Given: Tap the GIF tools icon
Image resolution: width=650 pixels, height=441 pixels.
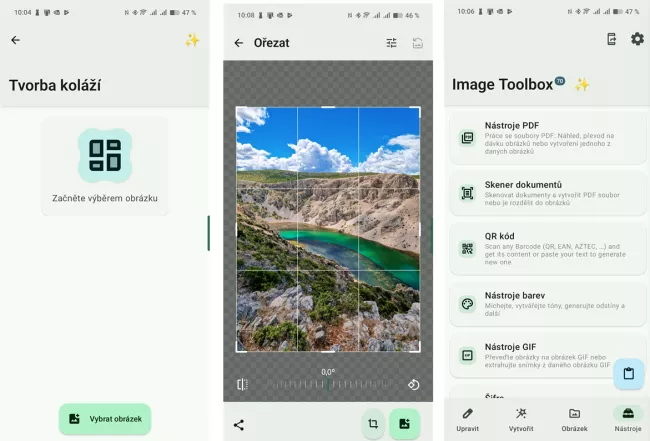Looking at the screenshot, I should (467, 356).
